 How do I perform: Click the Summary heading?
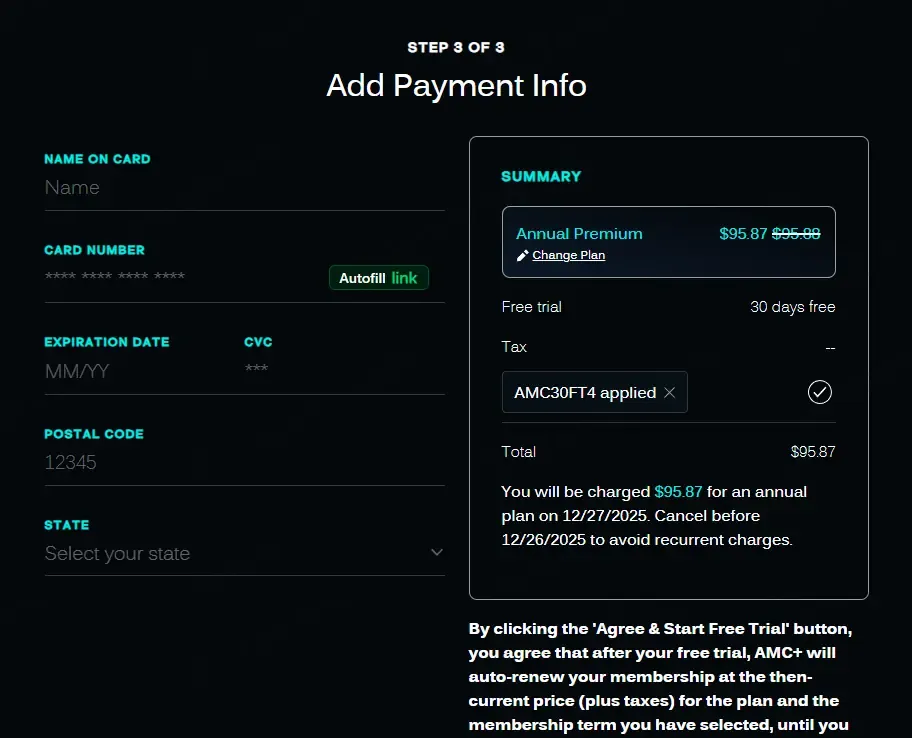point(541,176)
